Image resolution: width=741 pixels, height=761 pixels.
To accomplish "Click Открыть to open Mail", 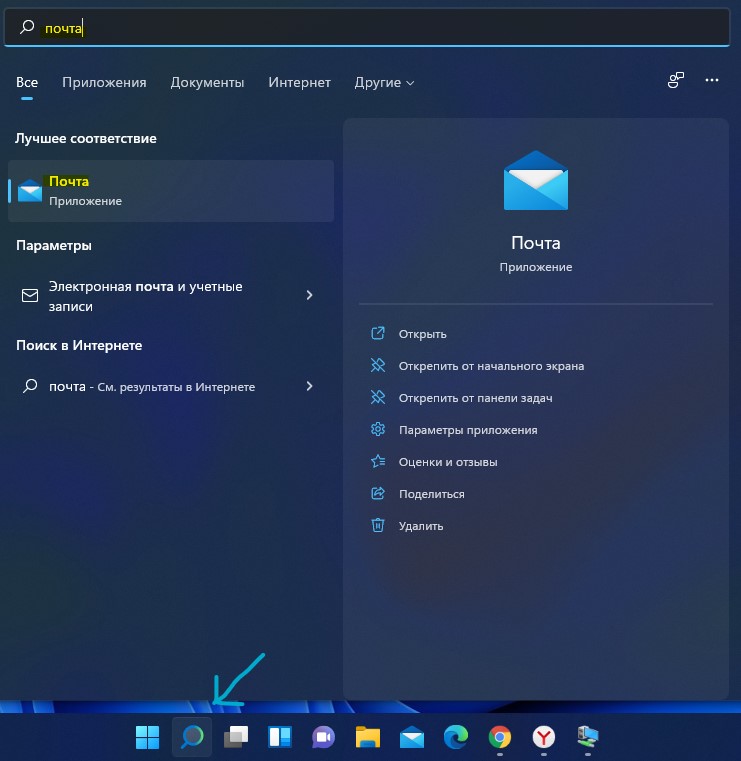I will click(422, 334).
